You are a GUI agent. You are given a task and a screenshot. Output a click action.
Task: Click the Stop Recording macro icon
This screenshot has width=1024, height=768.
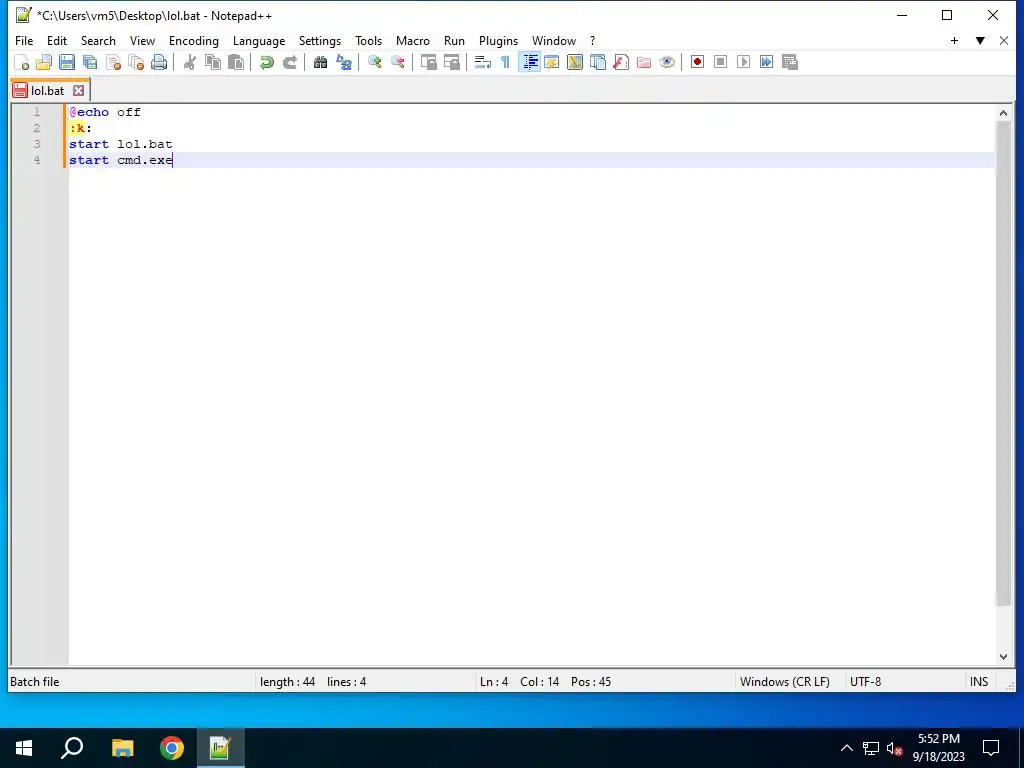point(720,62)
